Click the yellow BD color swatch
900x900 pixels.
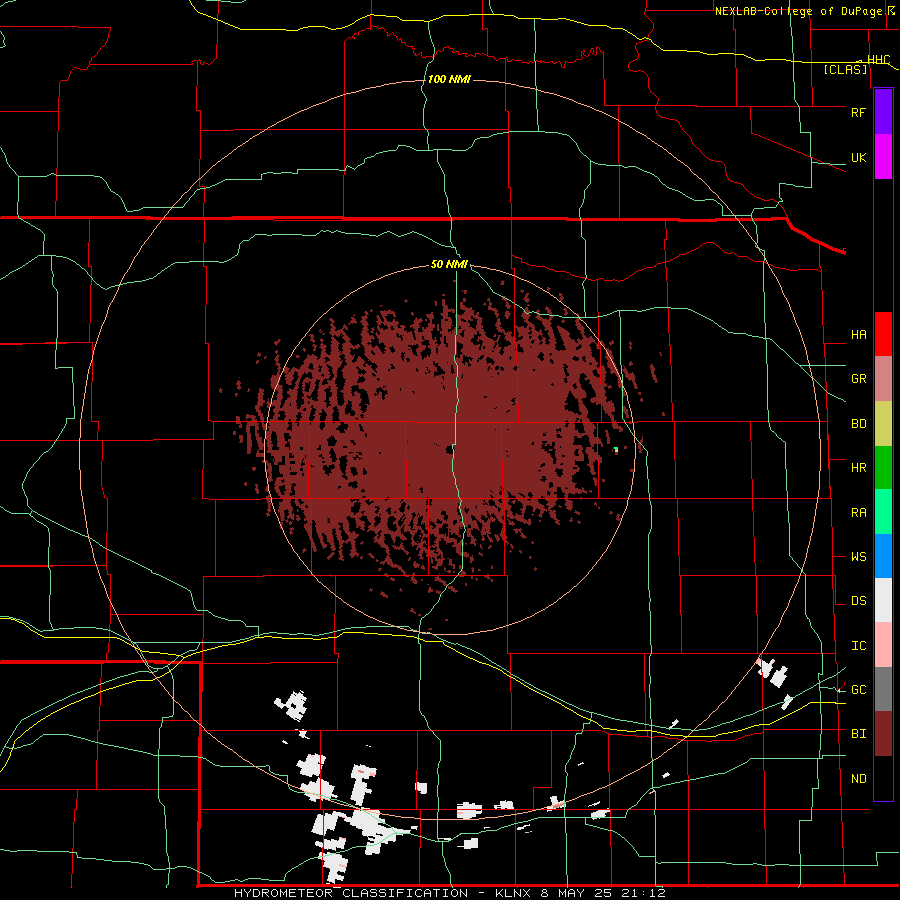tap(883, 423)
